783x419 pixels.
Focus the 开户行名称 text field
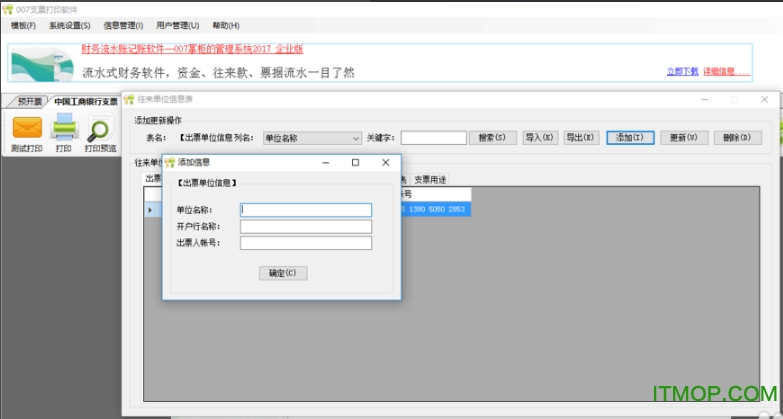(306, 226)
